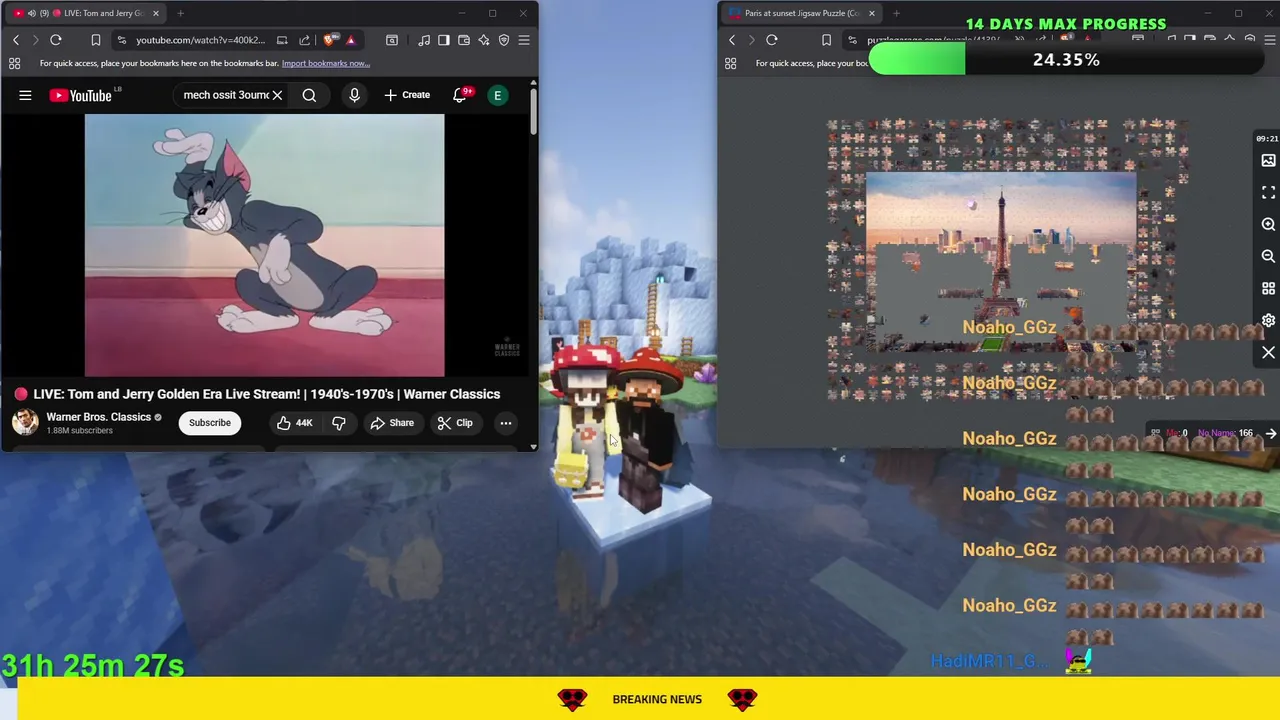Toggle browser sidebar in YouTube window
This screenshot has height=720, width=1280.
click(445, 40)
